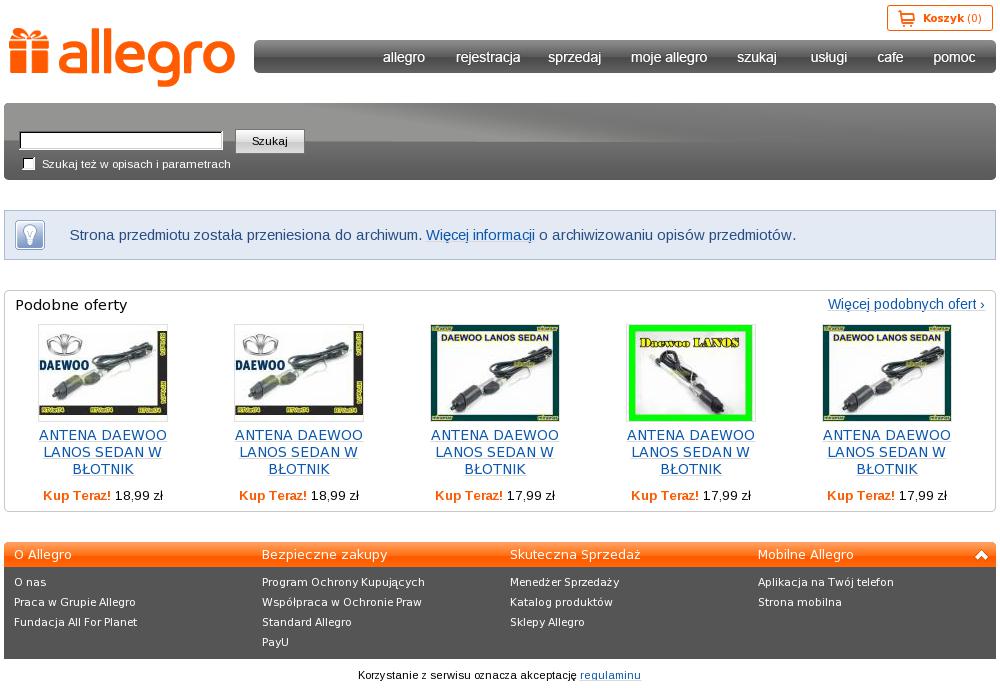Click the lightbulb info icon
This screenshot has height=695, width=1000.
tap(30, 235)
